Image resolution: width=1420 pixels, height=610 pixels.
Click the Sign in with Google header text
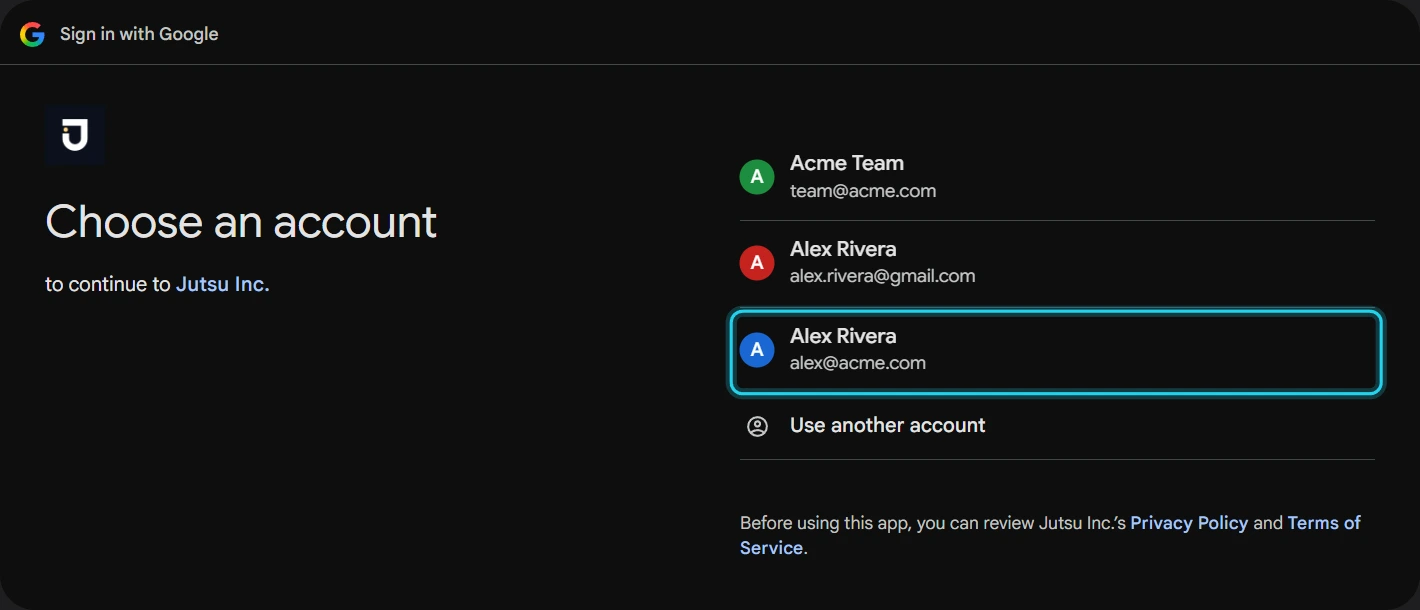coord(139,34)
